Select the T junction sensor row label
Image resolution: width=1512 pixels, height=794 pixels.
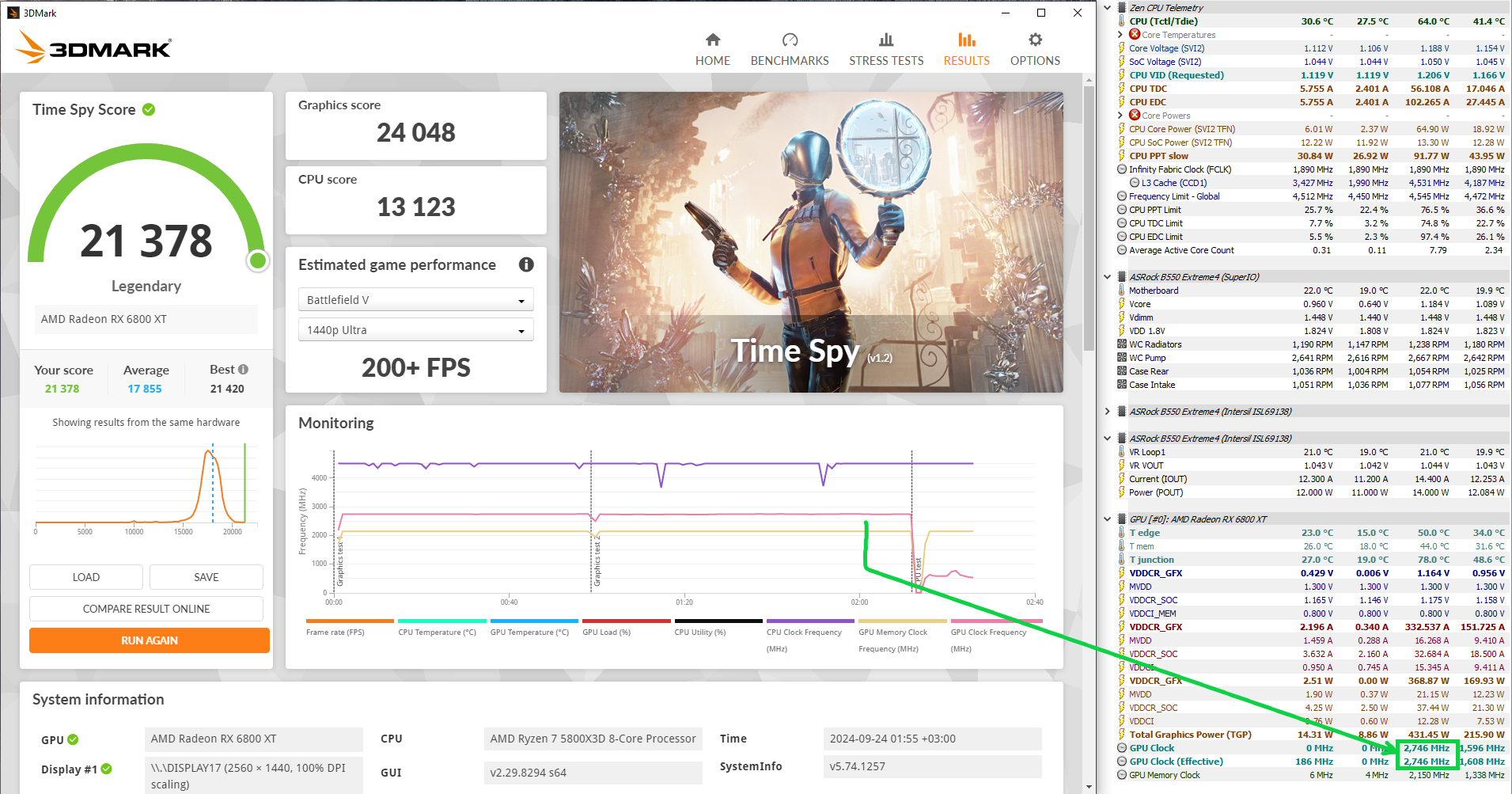pos(1151,560)
